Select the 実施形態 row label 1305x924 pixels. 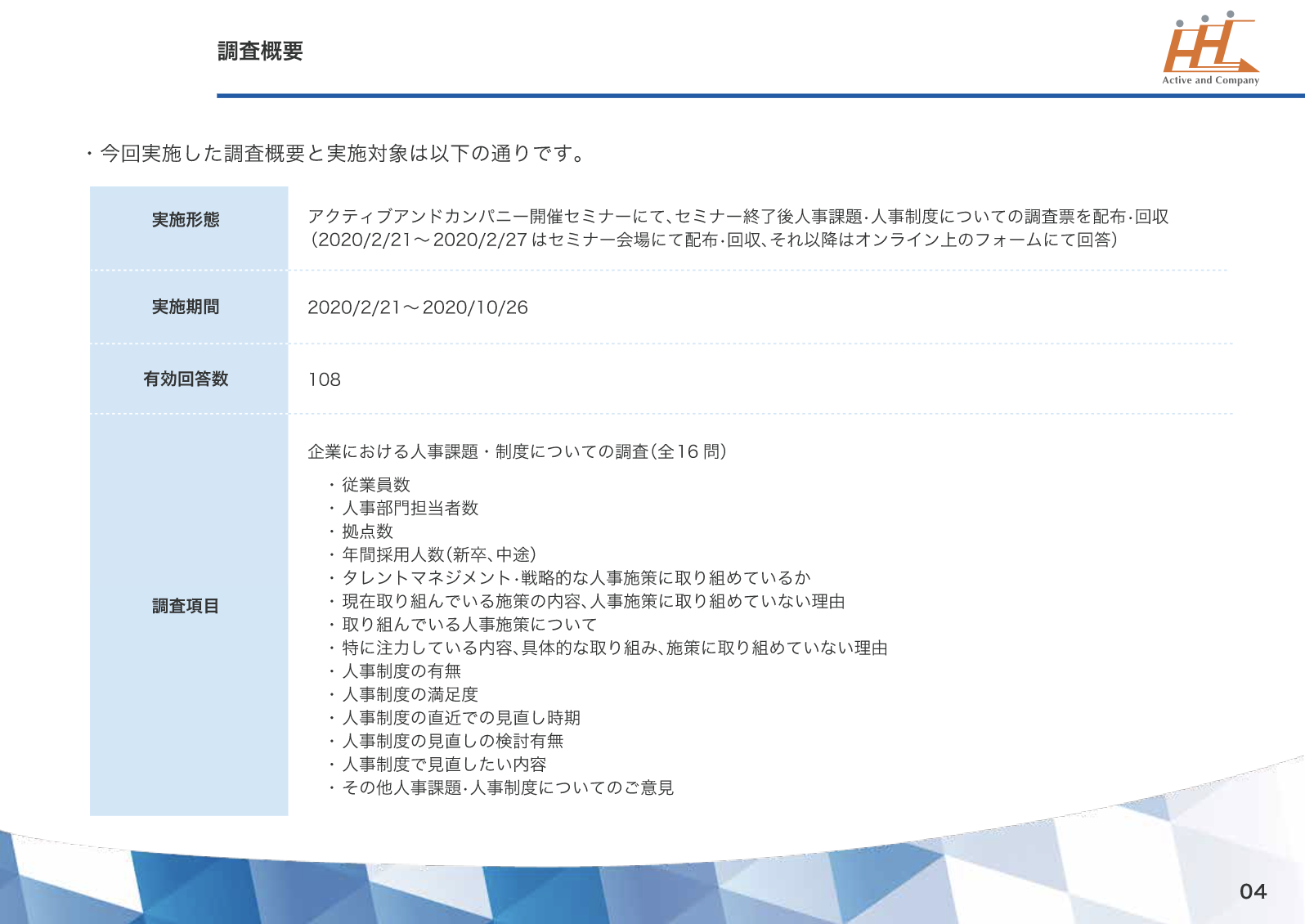point(186,220)
